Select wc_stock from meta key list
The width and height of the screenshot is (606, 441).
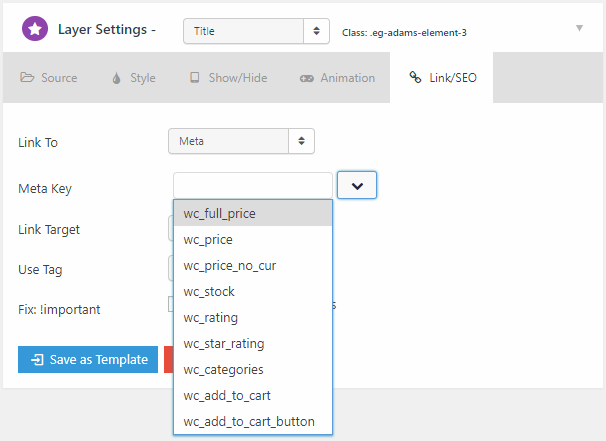(253, 291)
